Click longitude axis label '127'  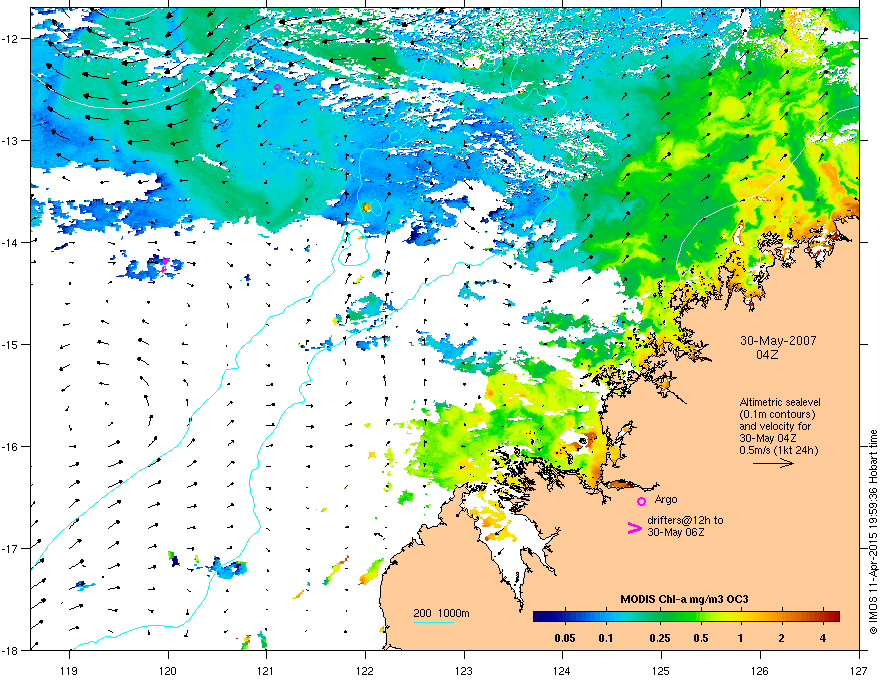[859, 670]
